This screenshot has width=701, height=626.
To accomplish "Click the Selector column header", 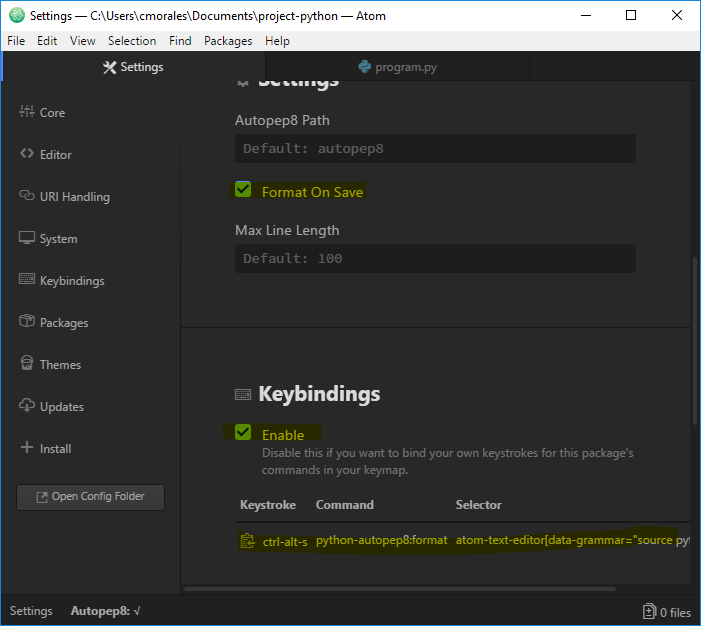I will coord(478,505).
